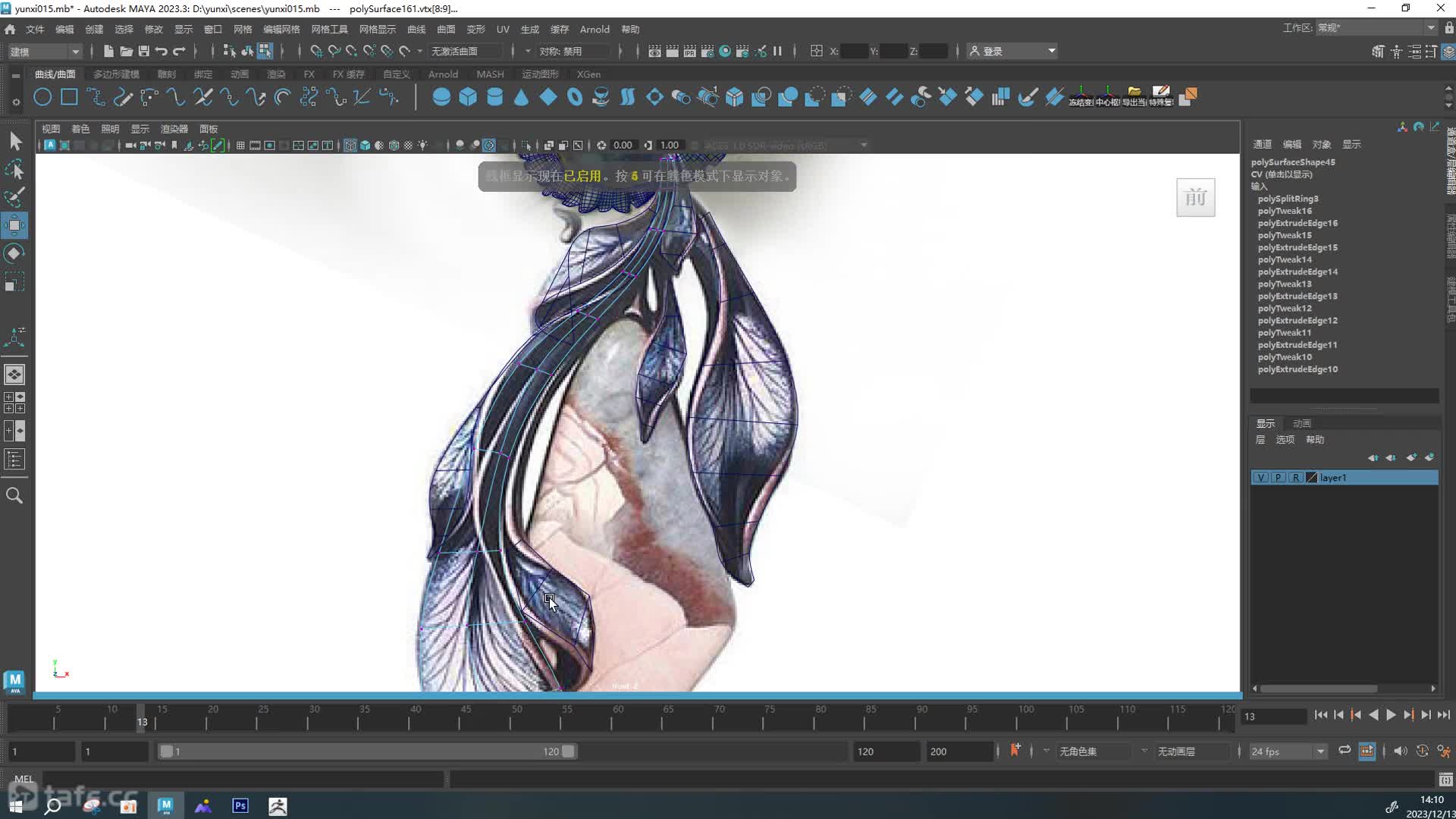This screenshot has width=1456, height=819.
Task: Activate the Rotate tool in toolbox
Action: pos(14,253)
